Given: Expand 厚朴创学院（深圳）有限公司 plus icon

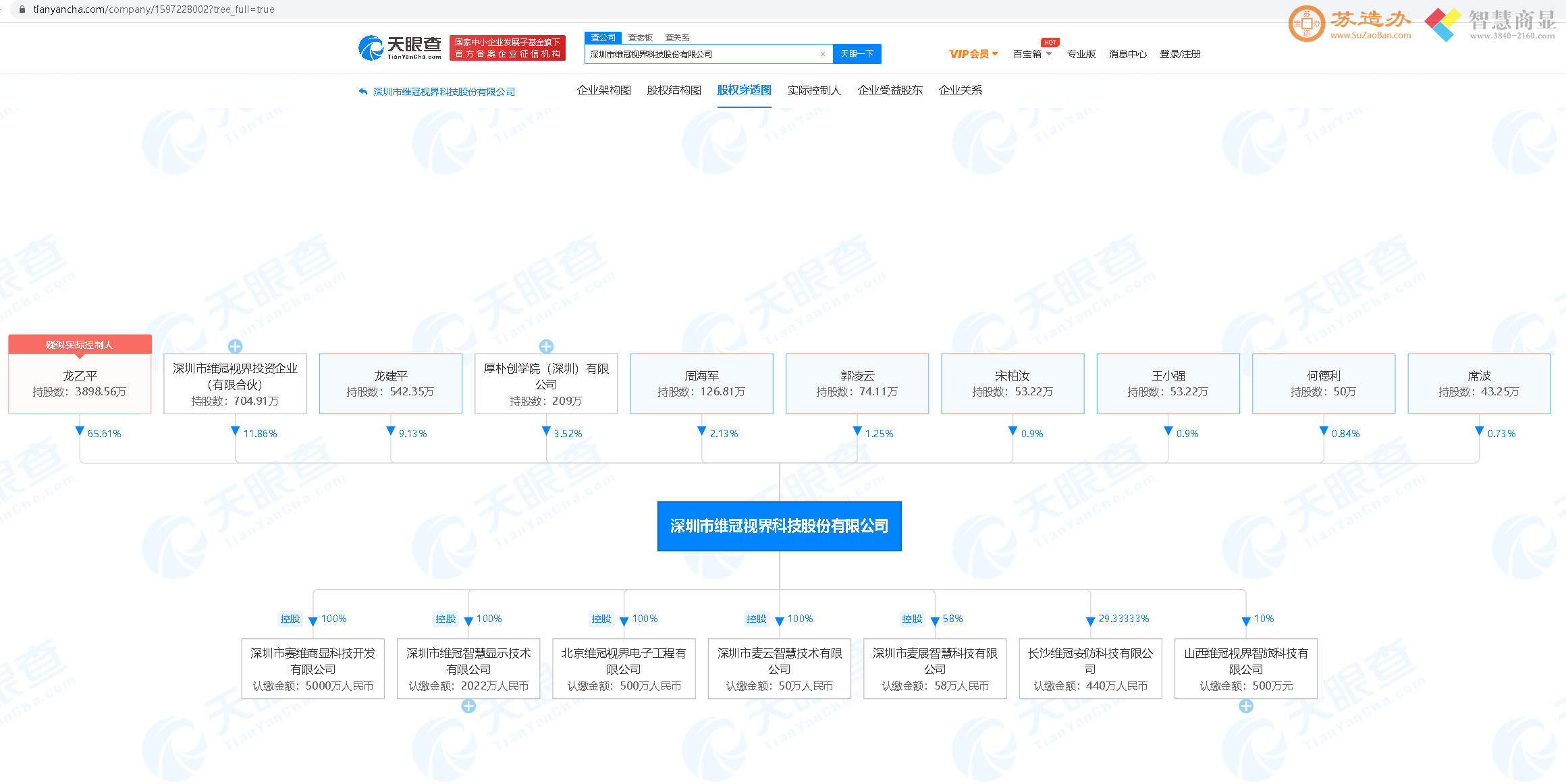Looking at the screenshot, I should pyautogui.click(x=546, y=346).
